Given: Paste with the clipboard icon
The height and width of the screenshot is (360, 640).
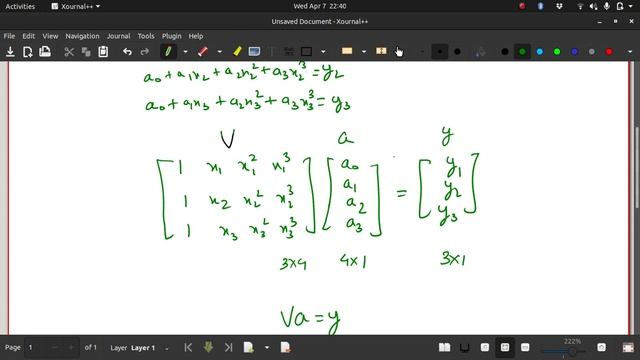Looking at the screenshot, I should point(103,52).
